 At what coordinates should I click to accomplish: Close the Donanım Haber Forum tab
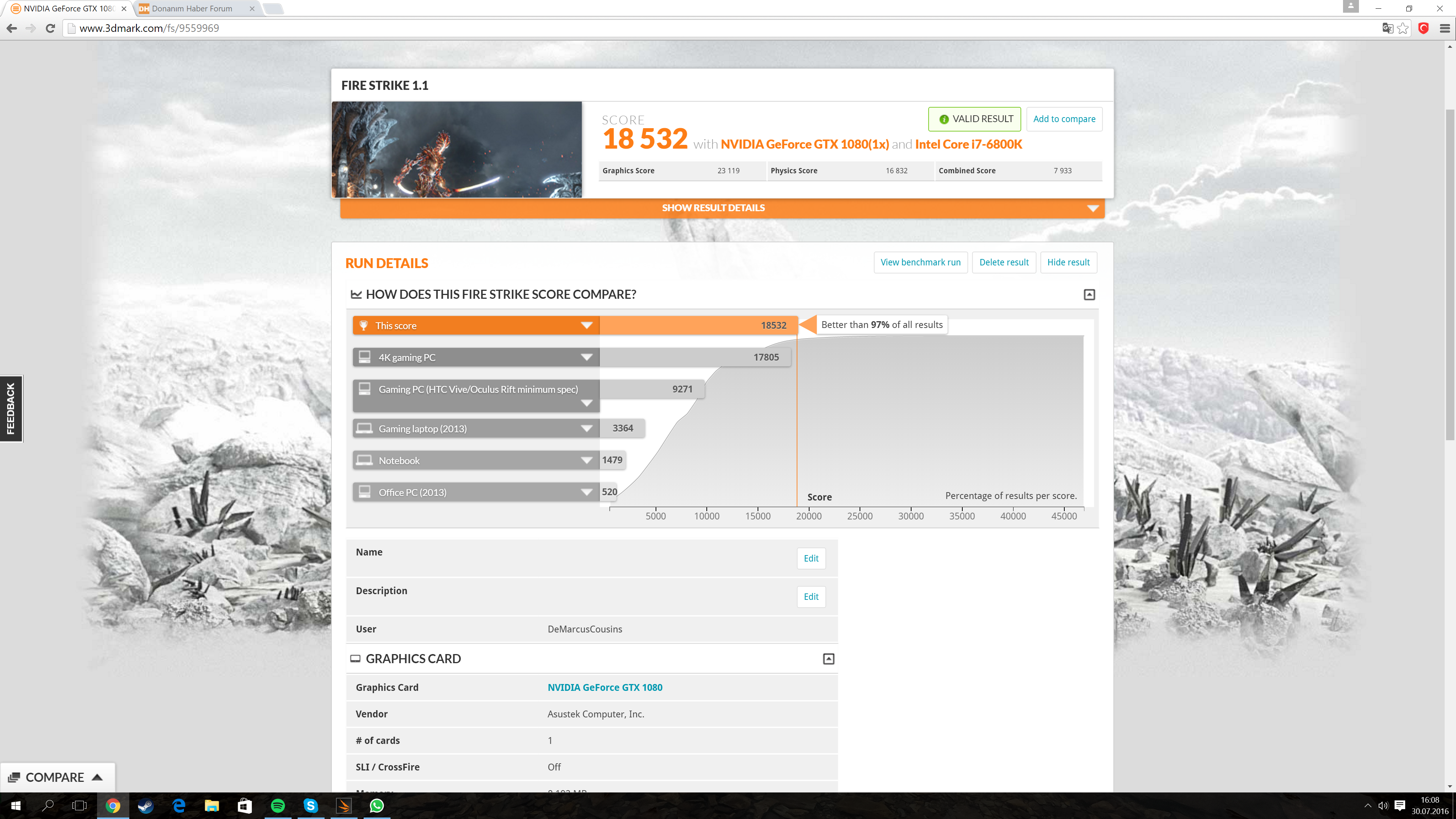click(x=252, y=8)
